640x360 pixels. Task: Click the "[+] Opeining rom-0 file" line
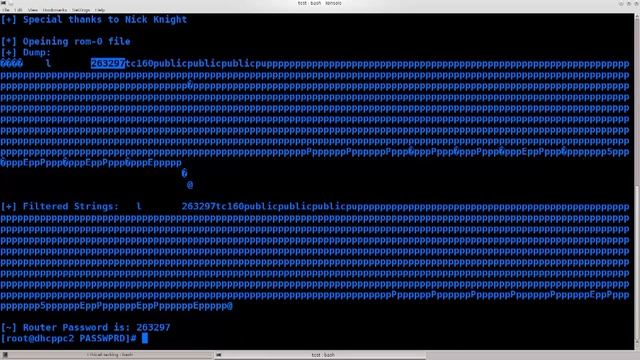click(x=65, y=41)
